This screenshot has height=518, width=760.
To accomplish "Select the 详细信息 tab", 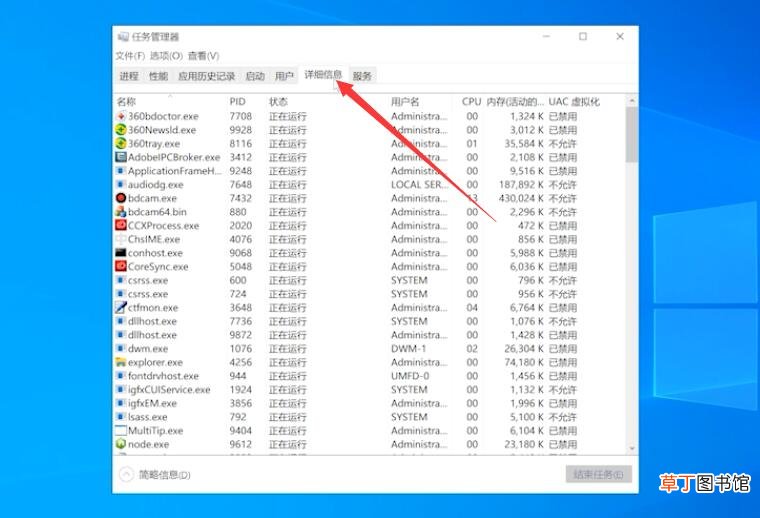I will [x=323, y=75].
